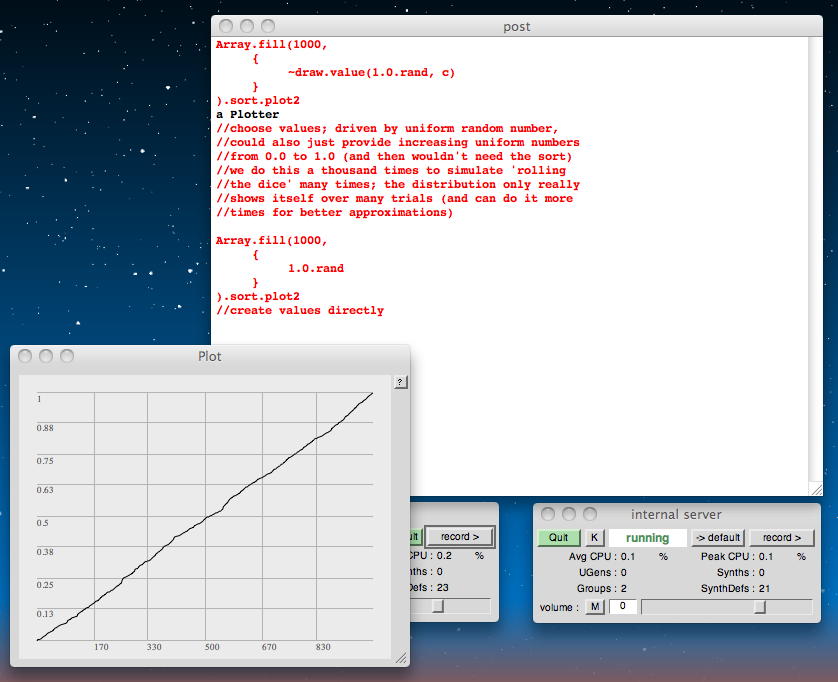The image size is (838, 682).
Task: Click the internal server volume number box
Action: [621, 607]
